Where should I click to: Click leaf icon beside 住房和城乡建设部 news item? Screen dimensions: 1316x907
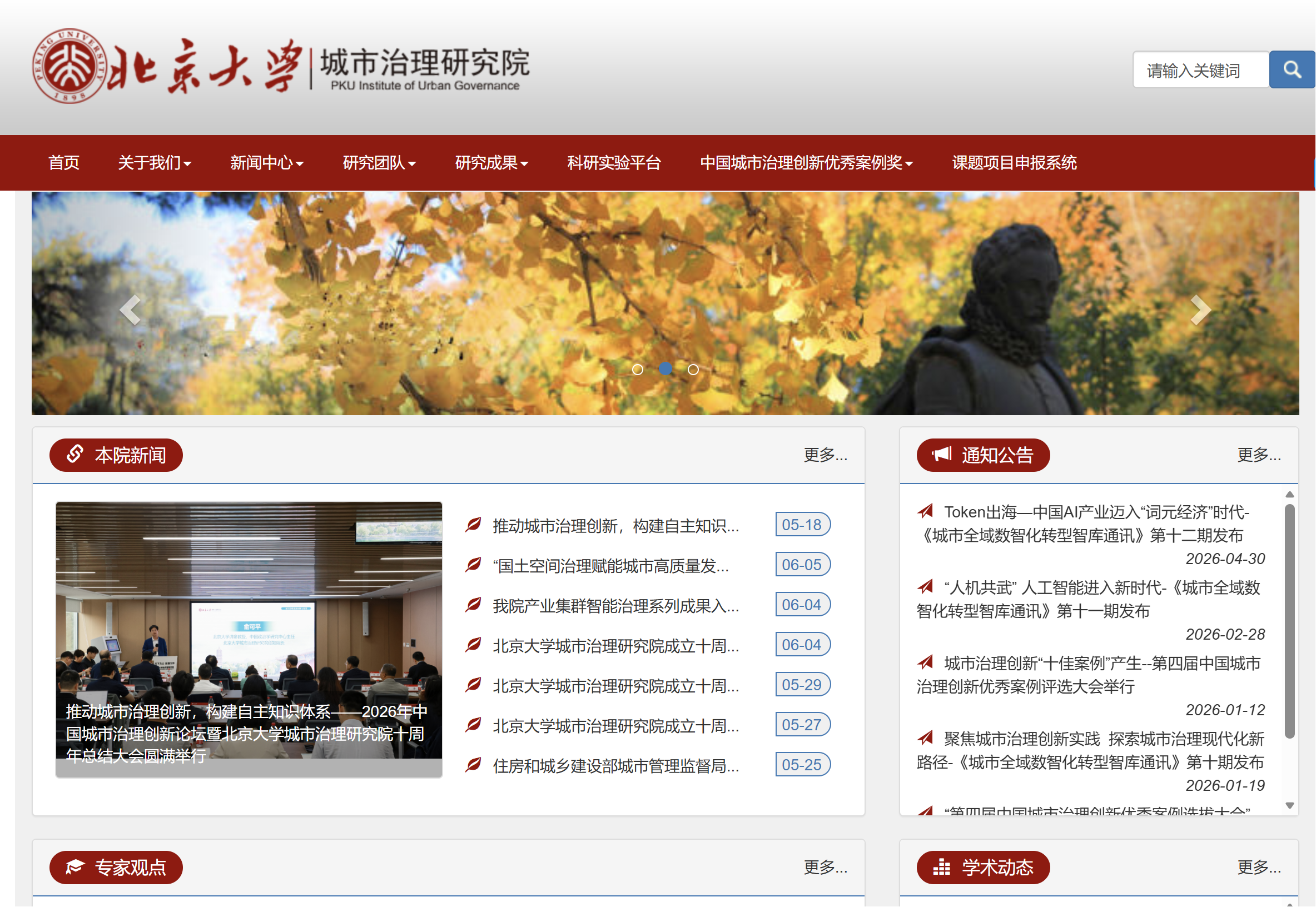pyautogui.click(x=474, y=765)
